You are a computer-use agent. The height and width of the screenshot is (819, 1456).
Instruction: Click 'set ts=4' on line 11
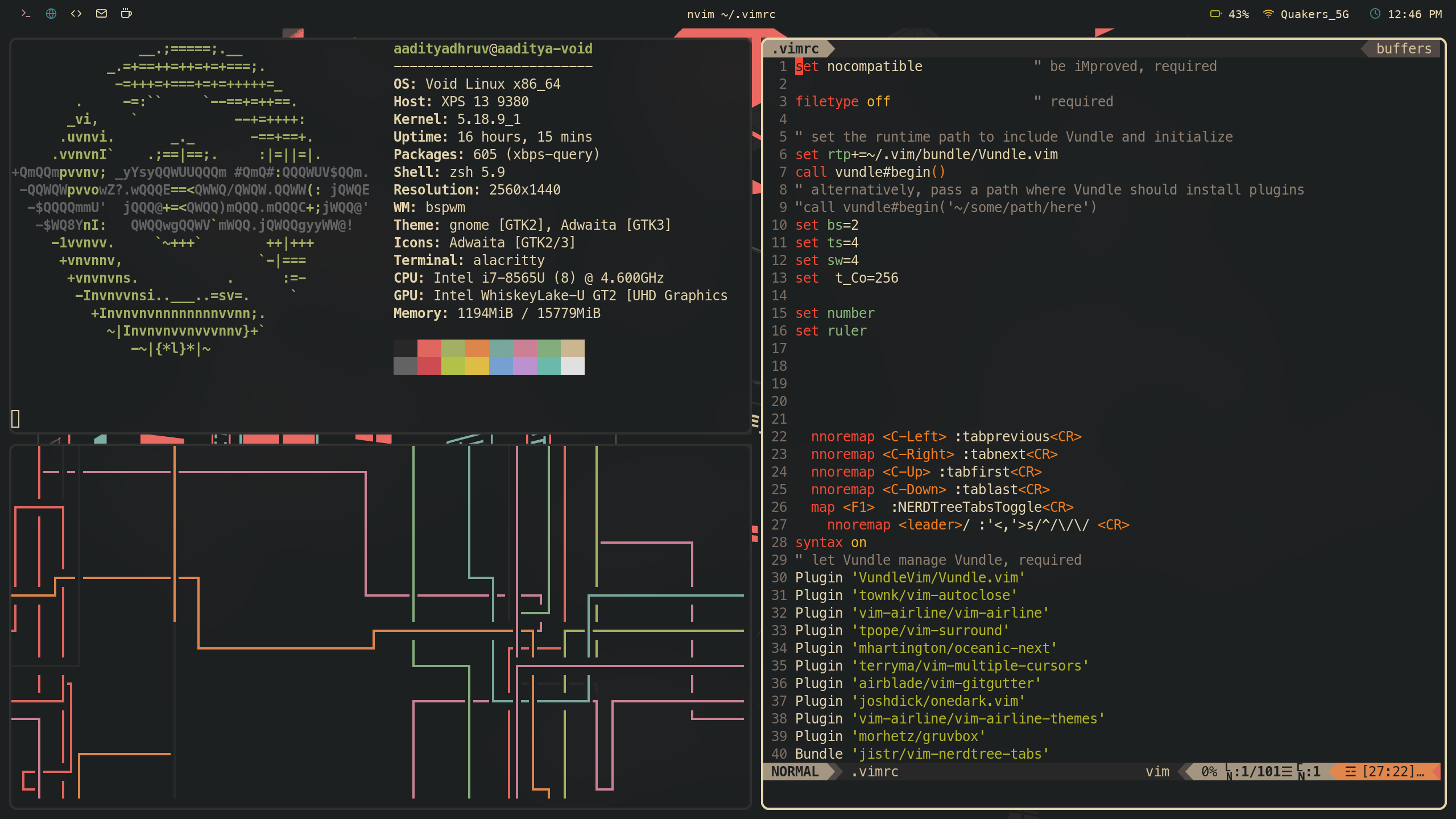coord(827,243)
